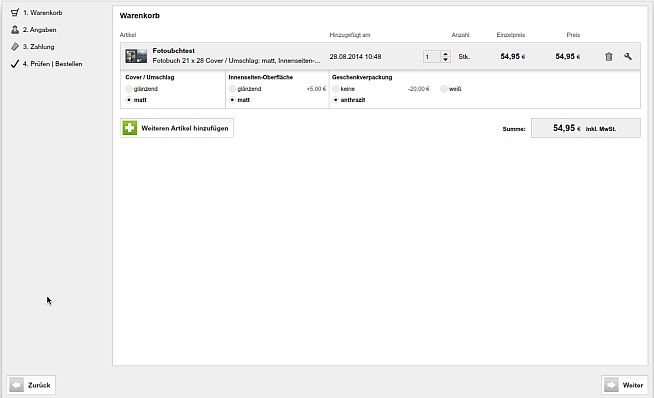
Task: Click the tag icon beside Zahlung step
Action: click(x=15, y=47)
